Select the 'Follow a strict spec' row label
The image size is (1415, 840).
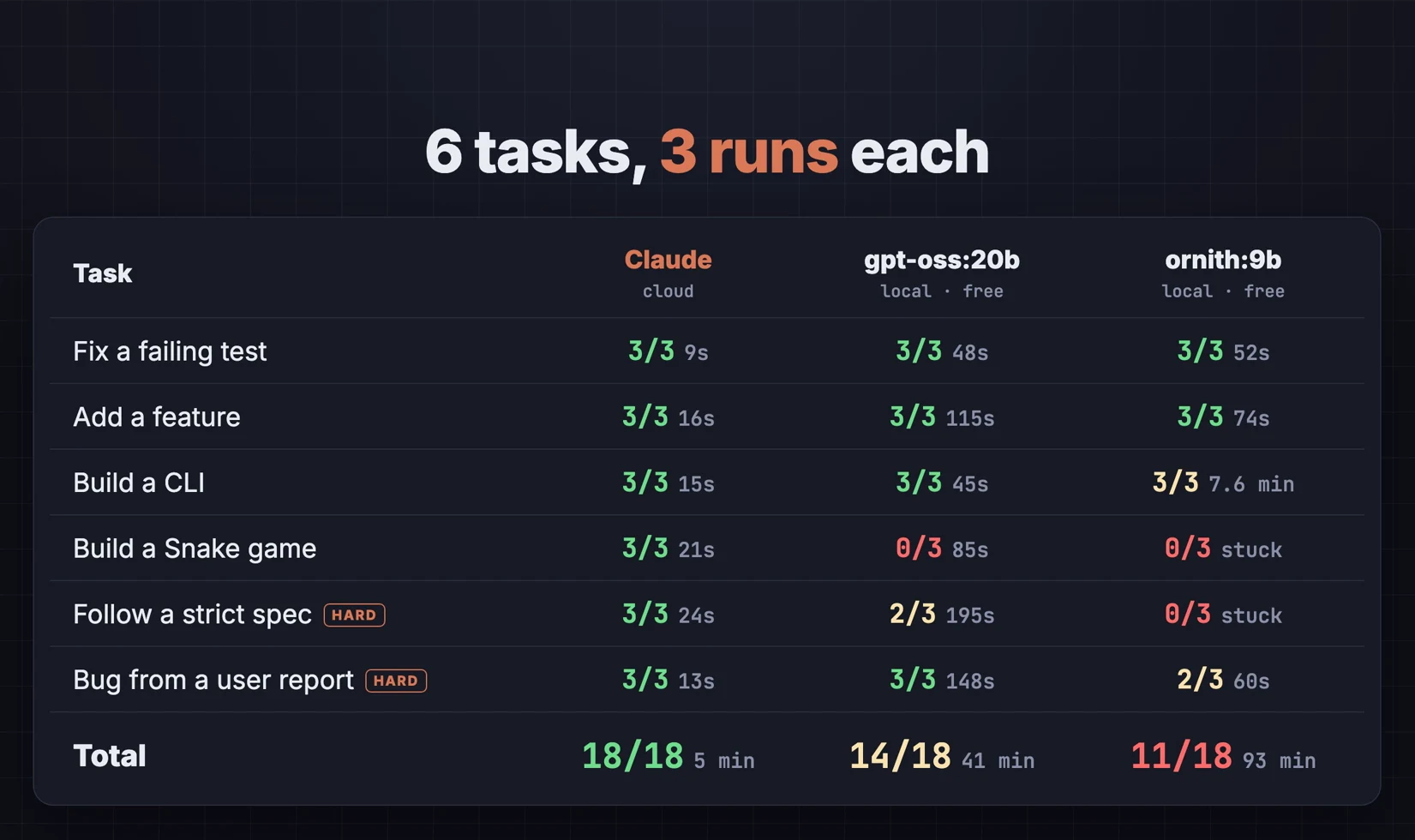pos(192,615)
